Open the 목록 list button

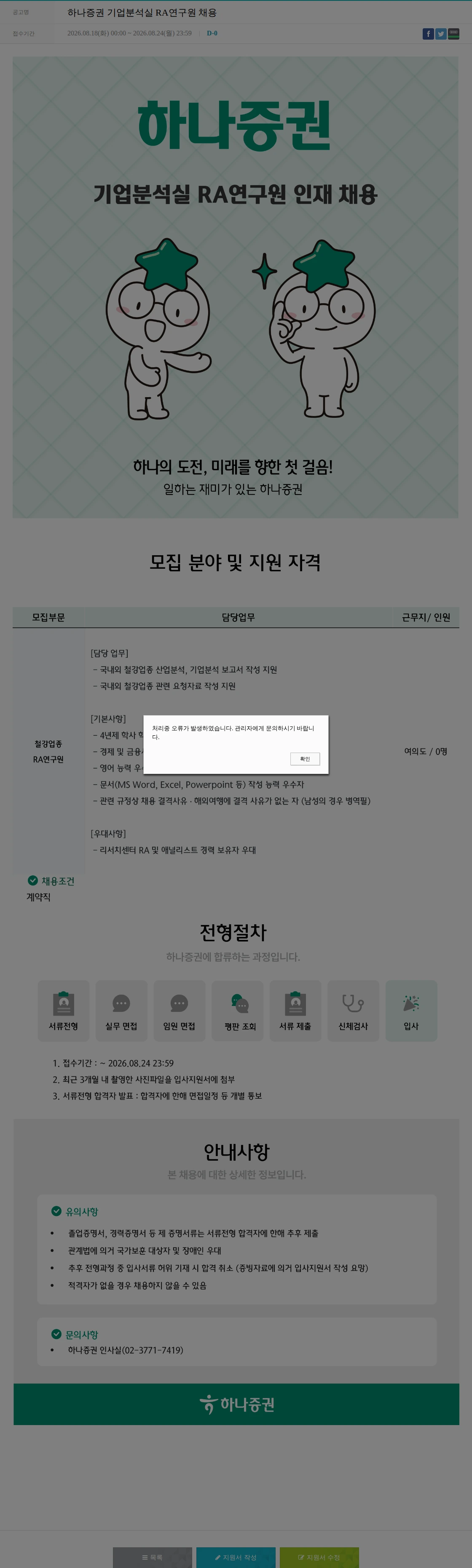(152, 1557)
